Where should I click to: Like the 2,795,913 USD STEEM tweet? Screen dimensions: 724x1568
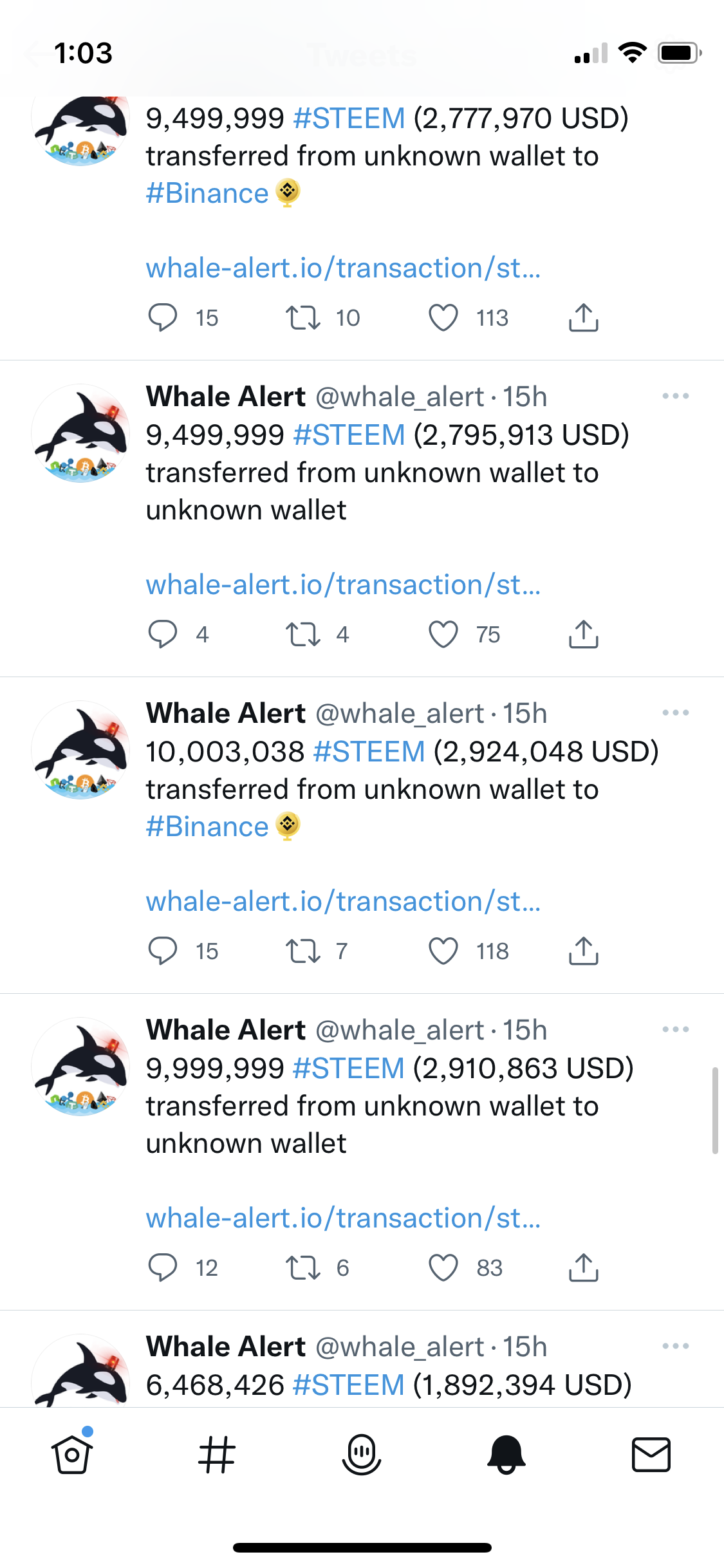[443, 634]
